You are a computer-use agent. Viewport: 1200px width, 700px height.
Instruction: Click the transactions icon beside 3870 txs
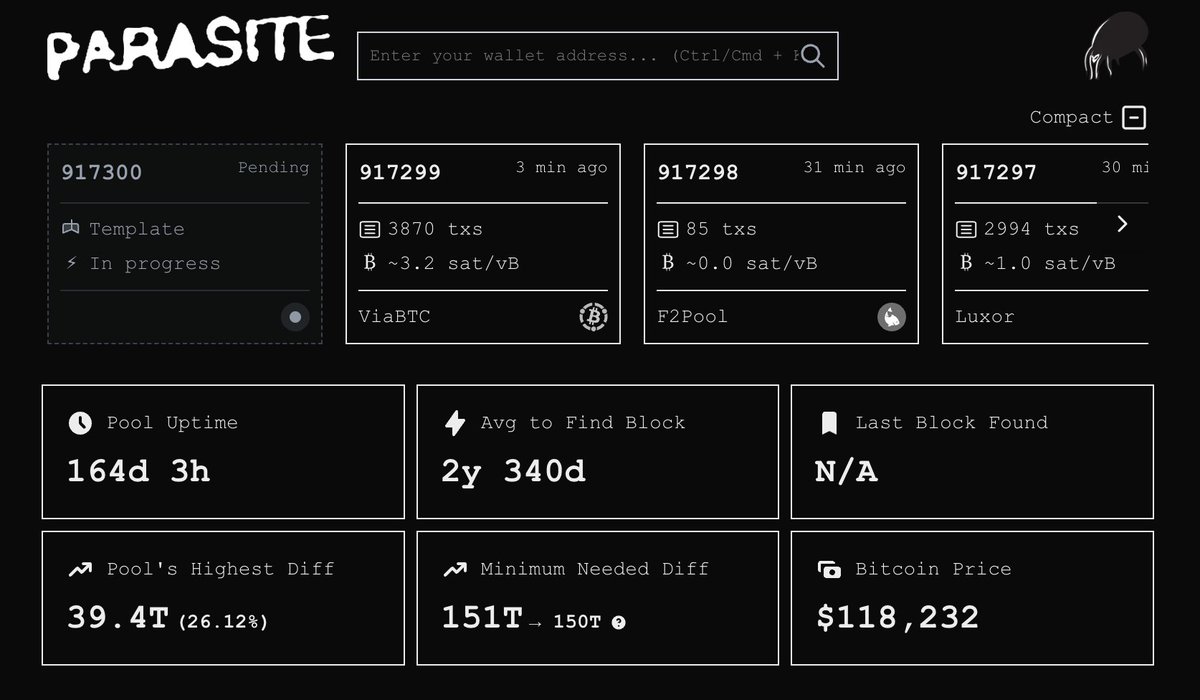(369, 229)
